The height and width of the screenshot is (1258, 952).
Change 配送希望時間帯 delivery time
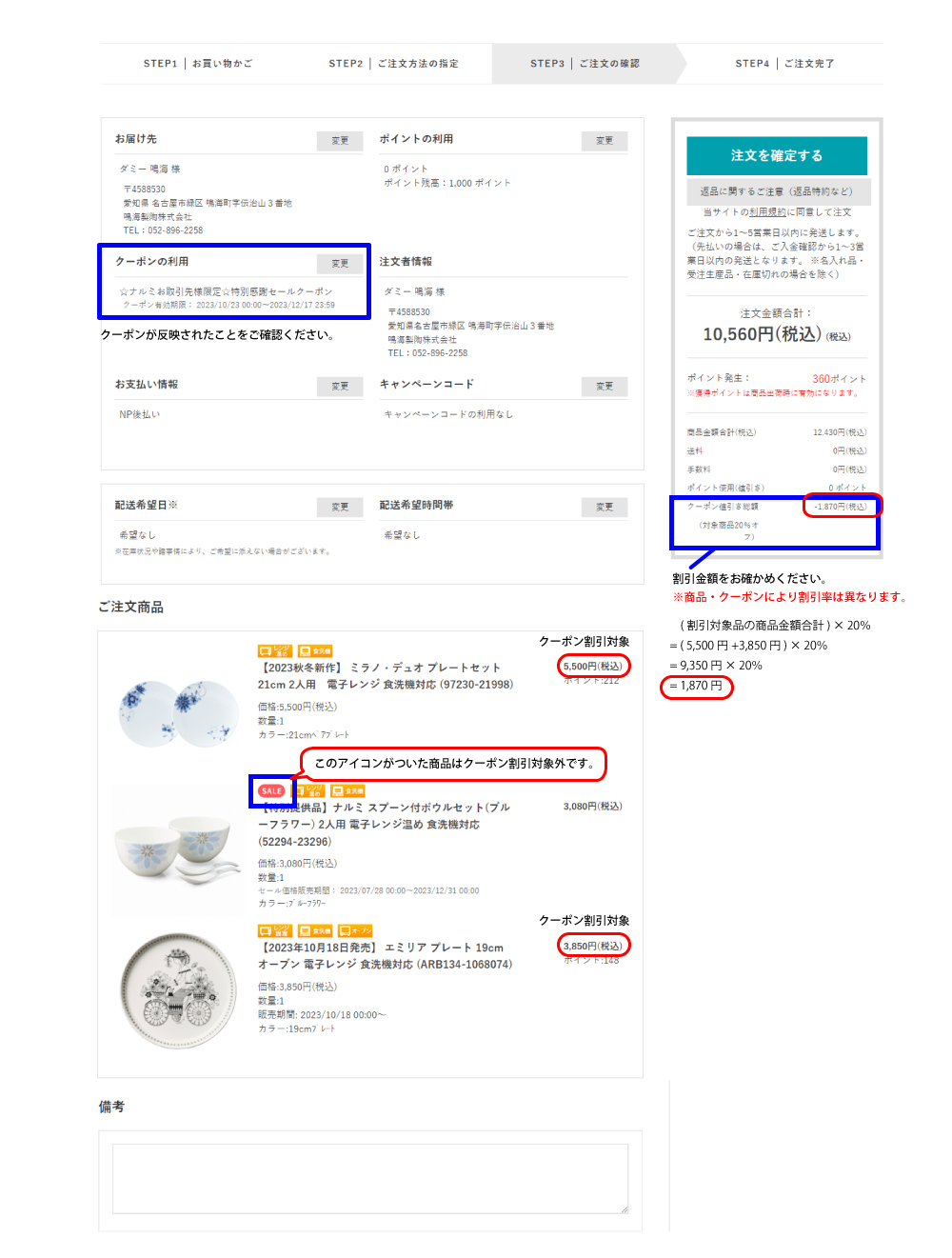point(605,508)
